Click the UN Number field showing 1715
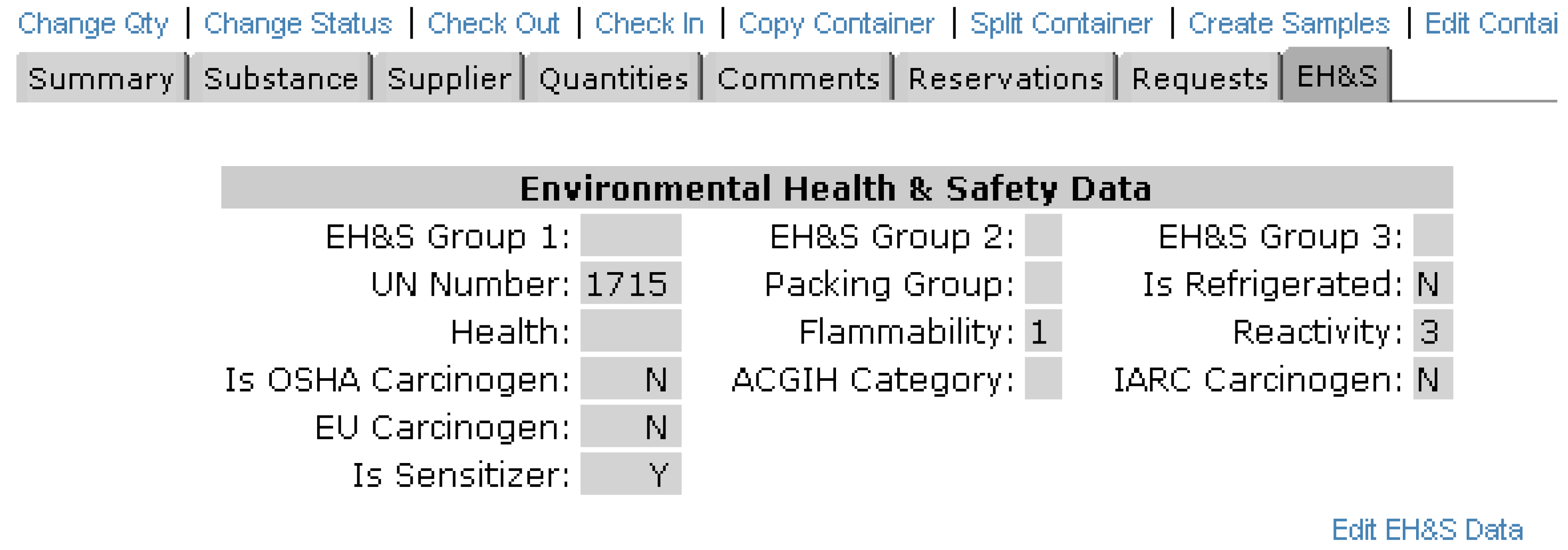 tap(631, 284)
